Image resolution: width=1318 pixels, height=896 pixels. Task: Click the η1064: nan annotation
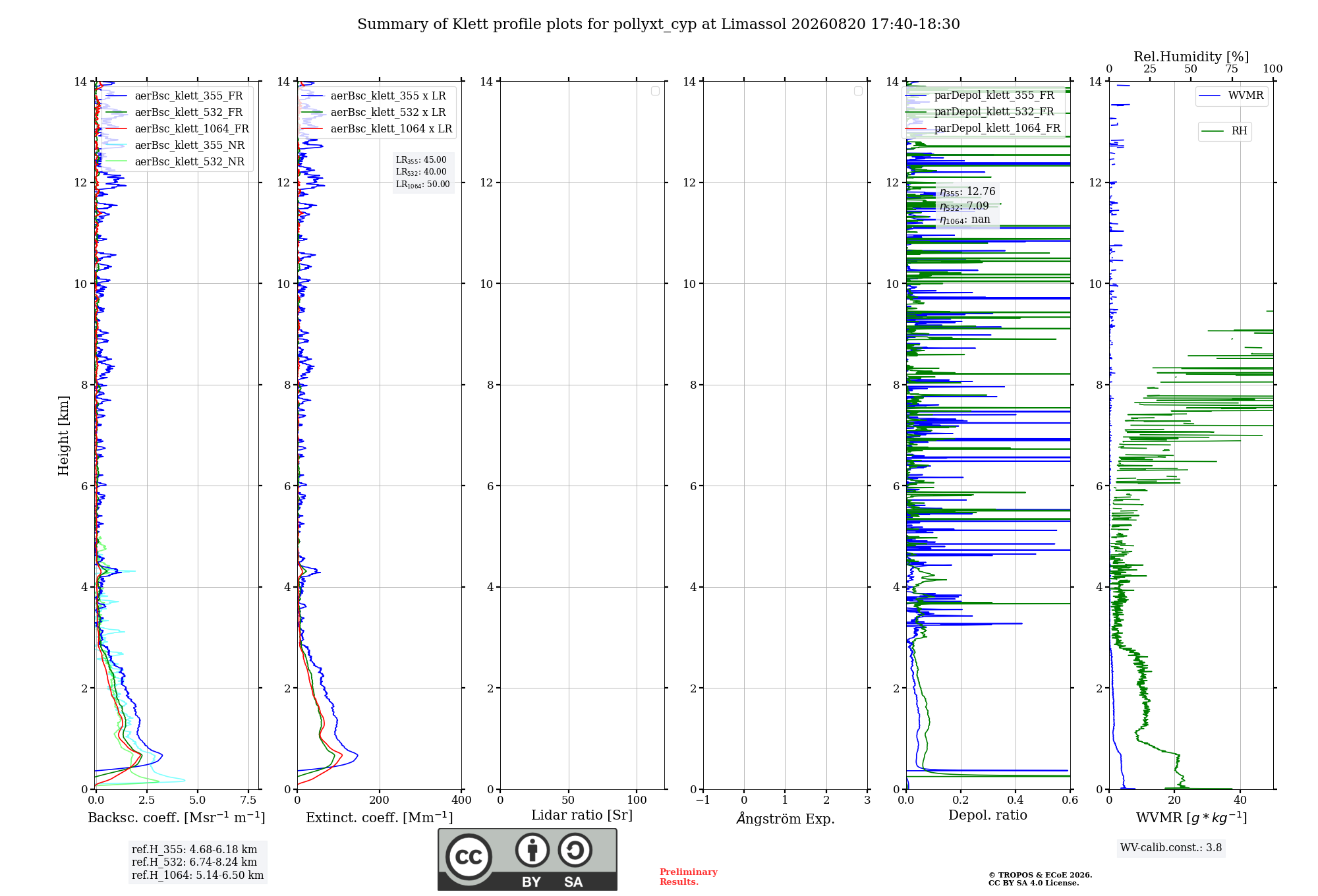(965, 220)
